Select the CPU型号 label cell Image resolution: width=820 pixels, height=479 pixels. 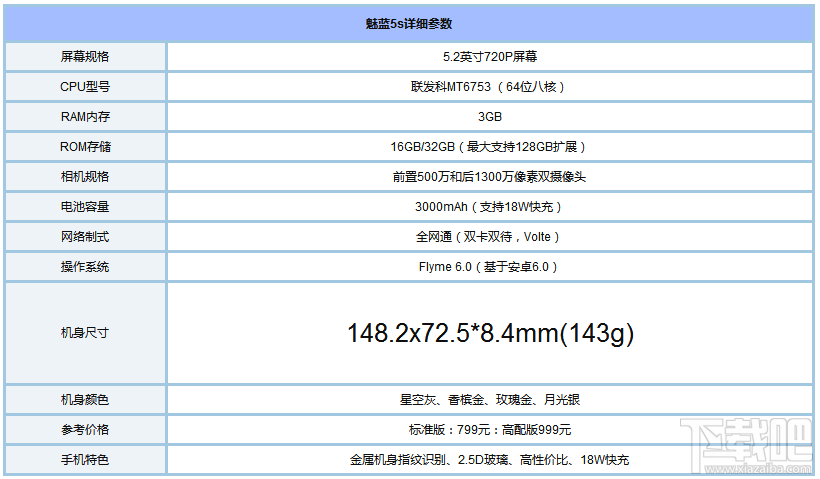pyautogui.click(x=85, y=86)
